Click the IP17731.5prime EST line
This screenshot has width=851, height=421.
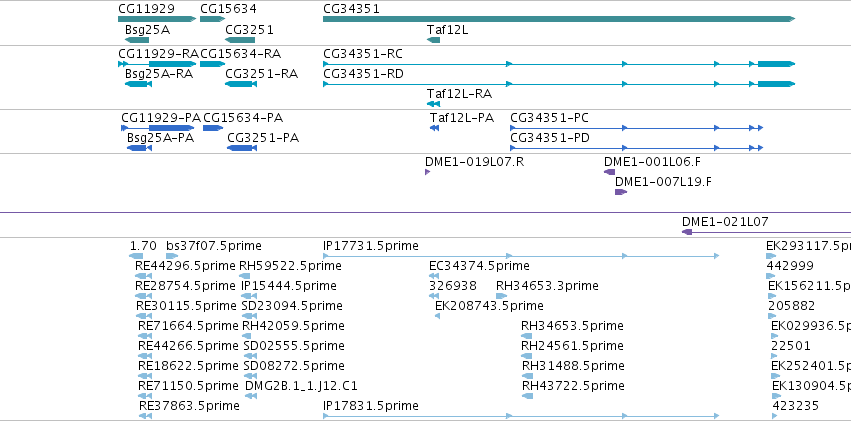[521, 256]
